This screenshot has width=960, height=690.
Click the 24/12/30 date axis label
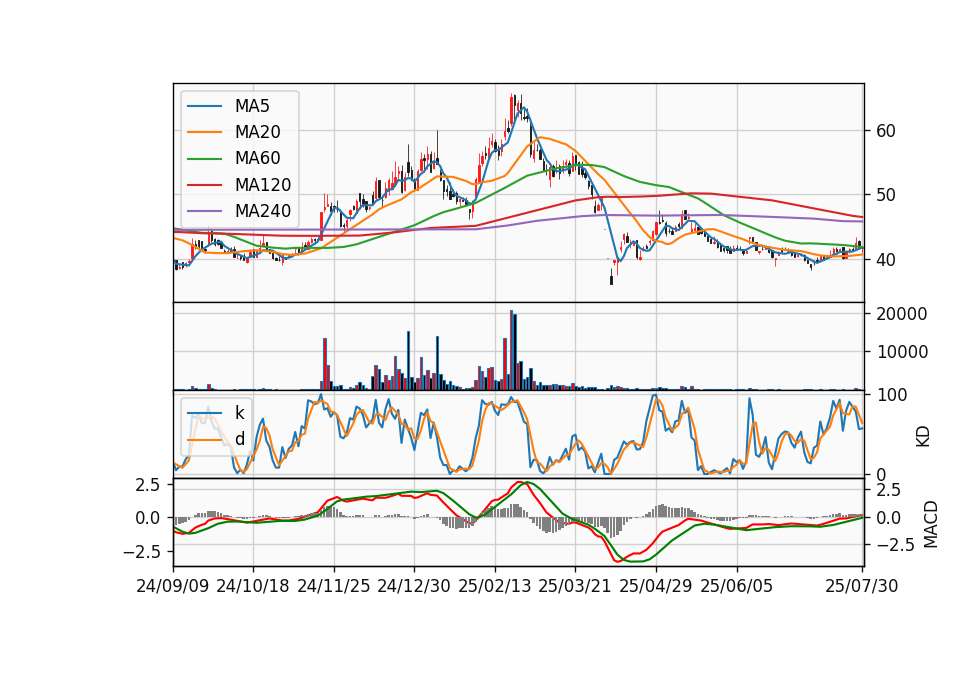[x=414, y=586]
